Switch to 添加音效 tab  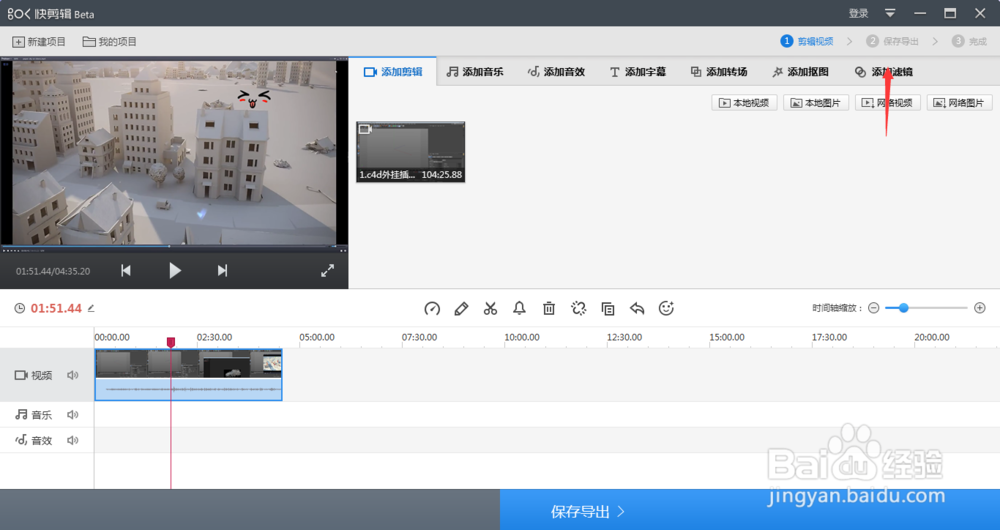click(x=556, y=71)
